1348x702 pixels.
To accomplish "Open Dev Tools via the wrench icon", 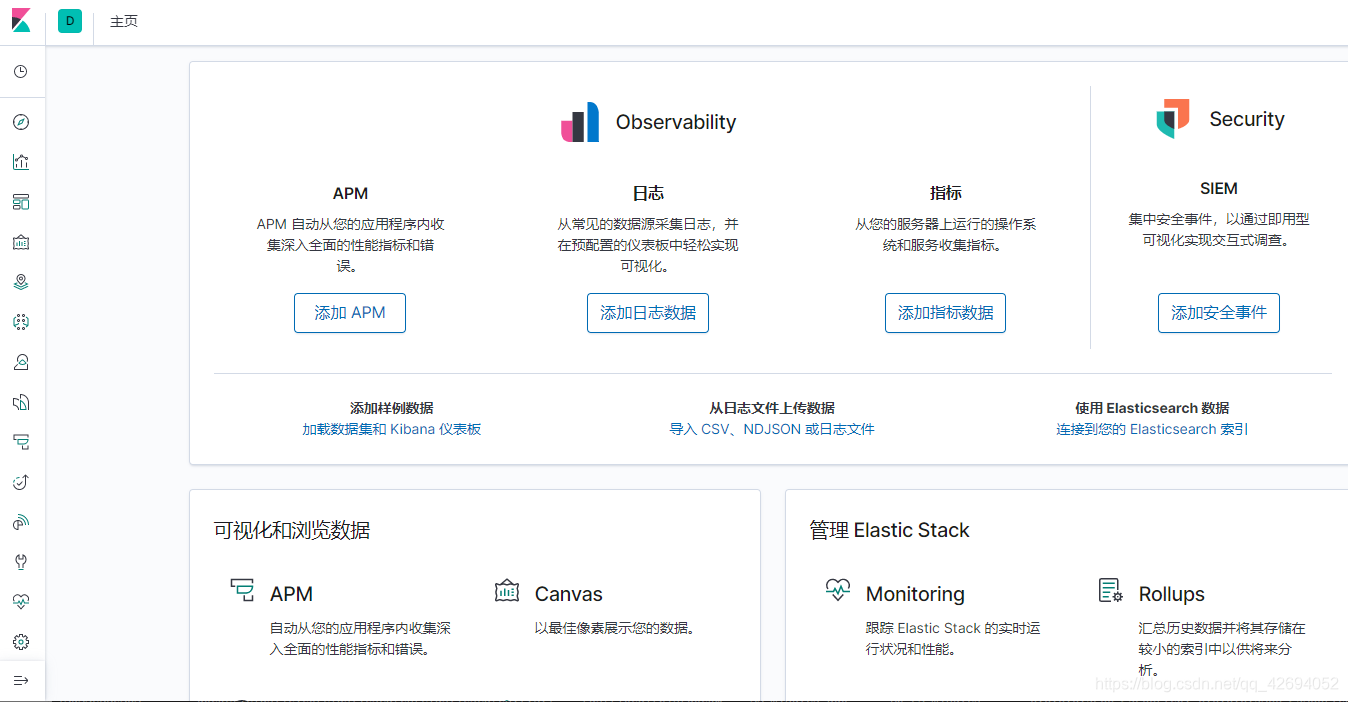I will 21,562.
